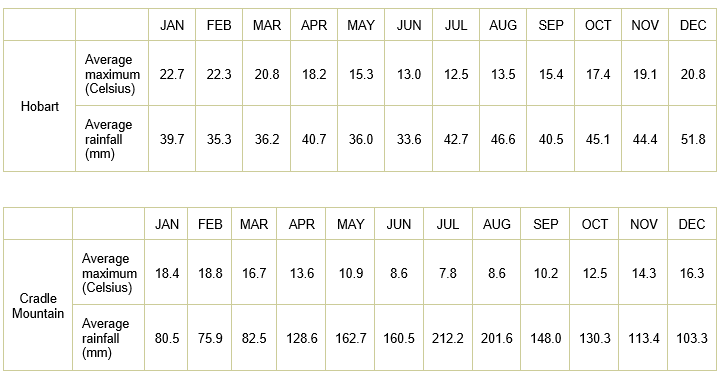Click the Hobart row label

coord(40,106)
